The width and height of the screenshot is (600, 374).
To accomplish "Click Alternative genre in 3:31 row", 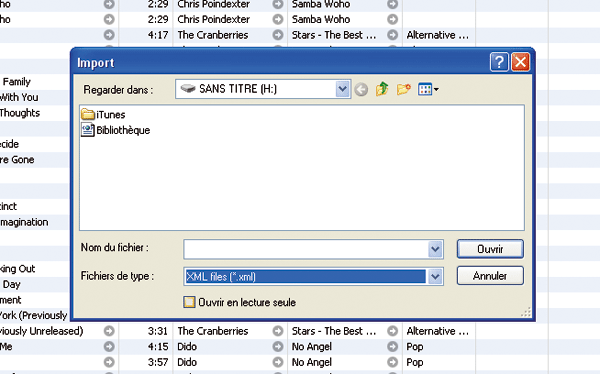I will click(x=438, y=331).
